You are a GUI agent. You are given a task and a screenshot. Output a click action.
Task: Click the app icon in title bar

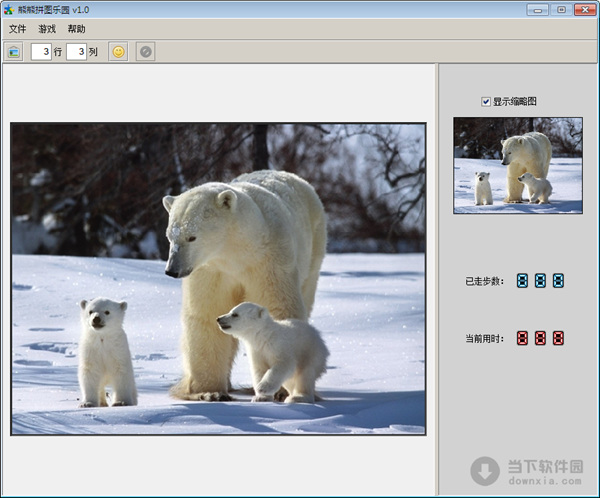(x=9, y=10)
